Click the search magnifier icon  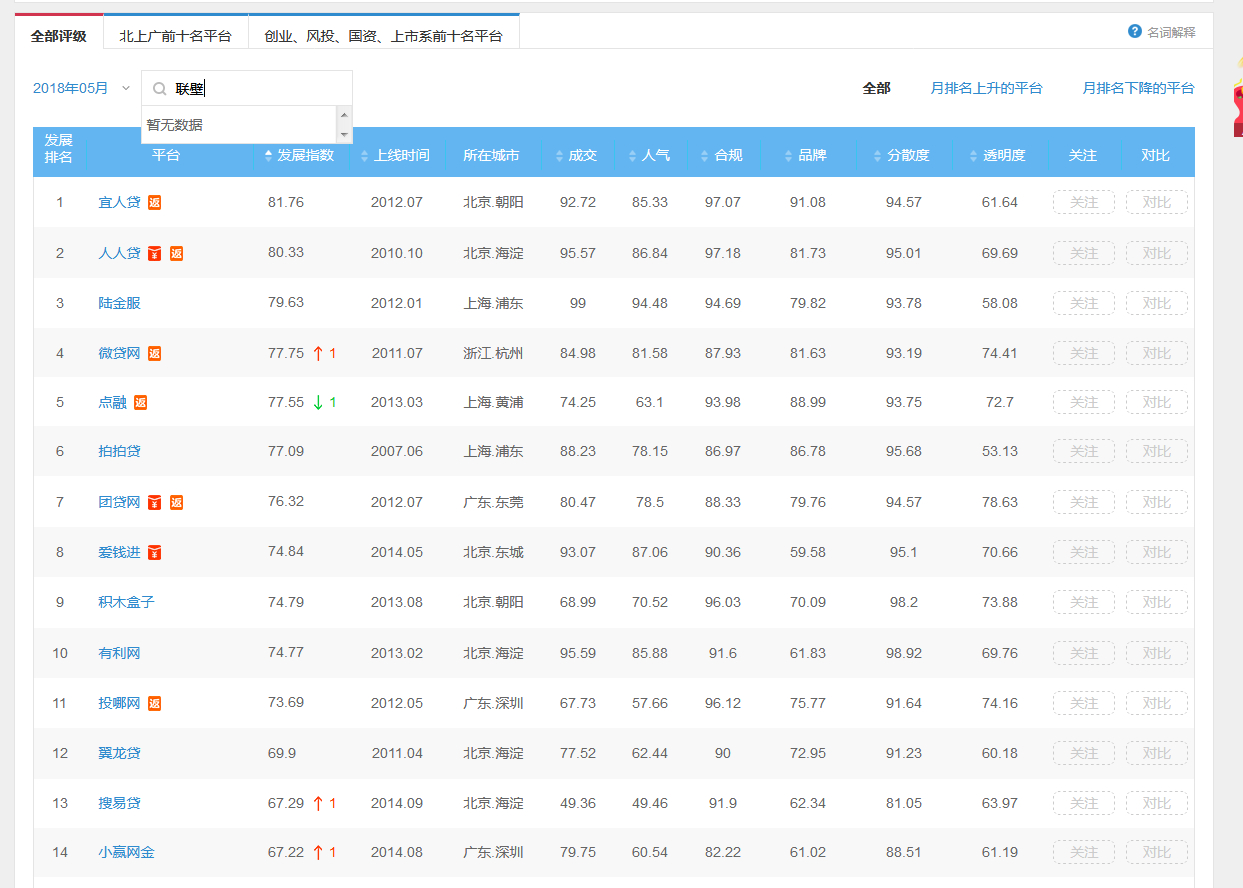159,89
